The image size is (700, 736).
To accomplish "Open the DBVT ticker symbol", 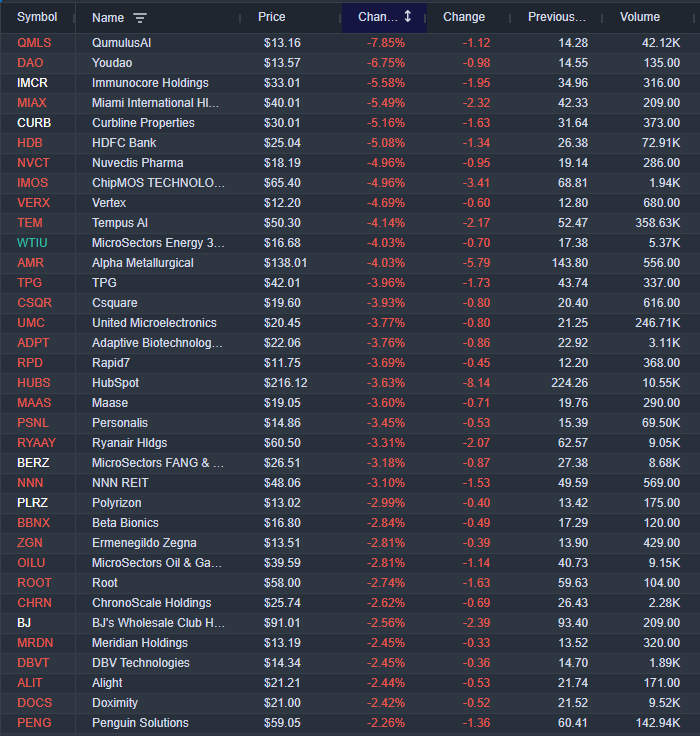I will click(33, 663).
